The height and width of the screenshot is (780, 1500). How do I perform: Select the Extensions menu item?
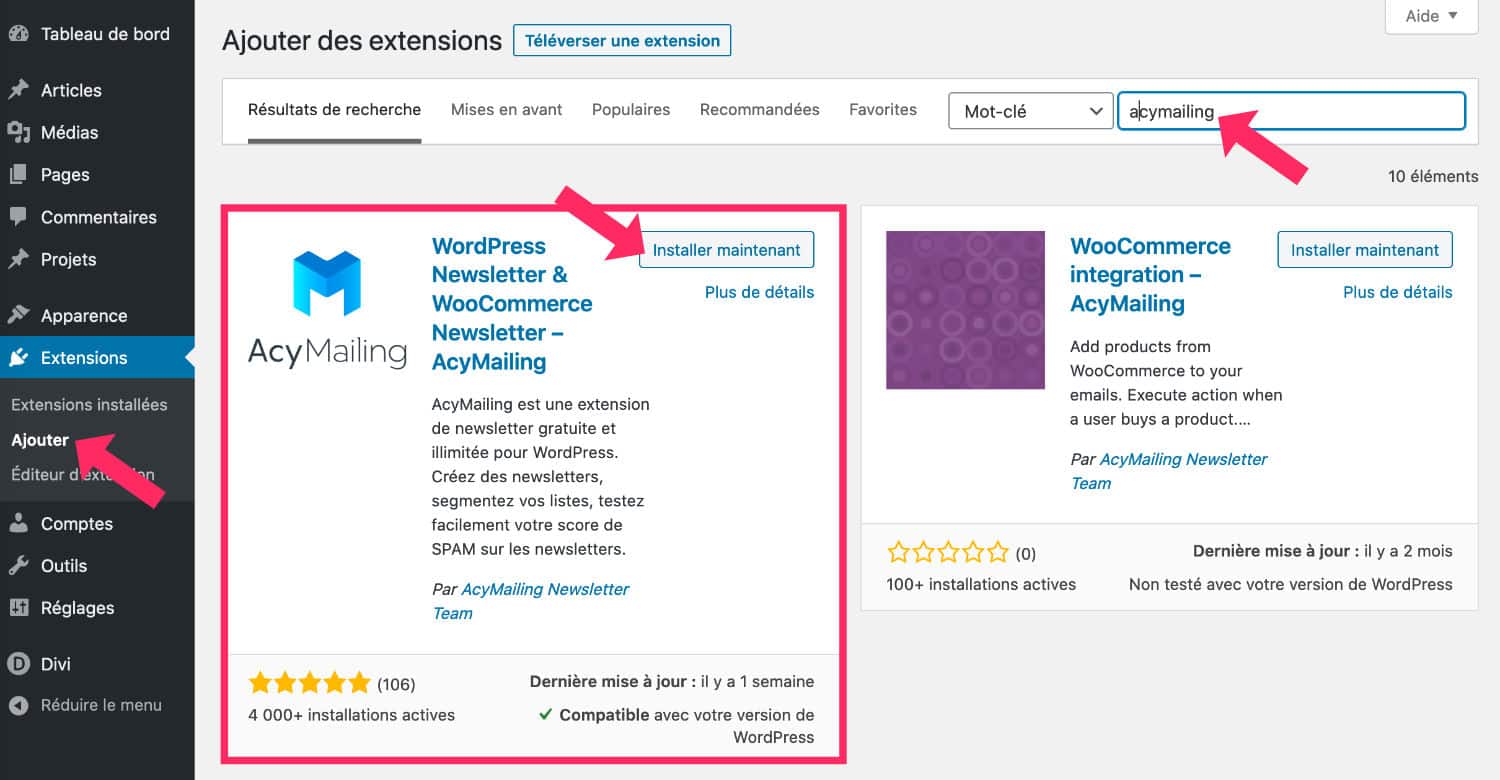point(97,357)
